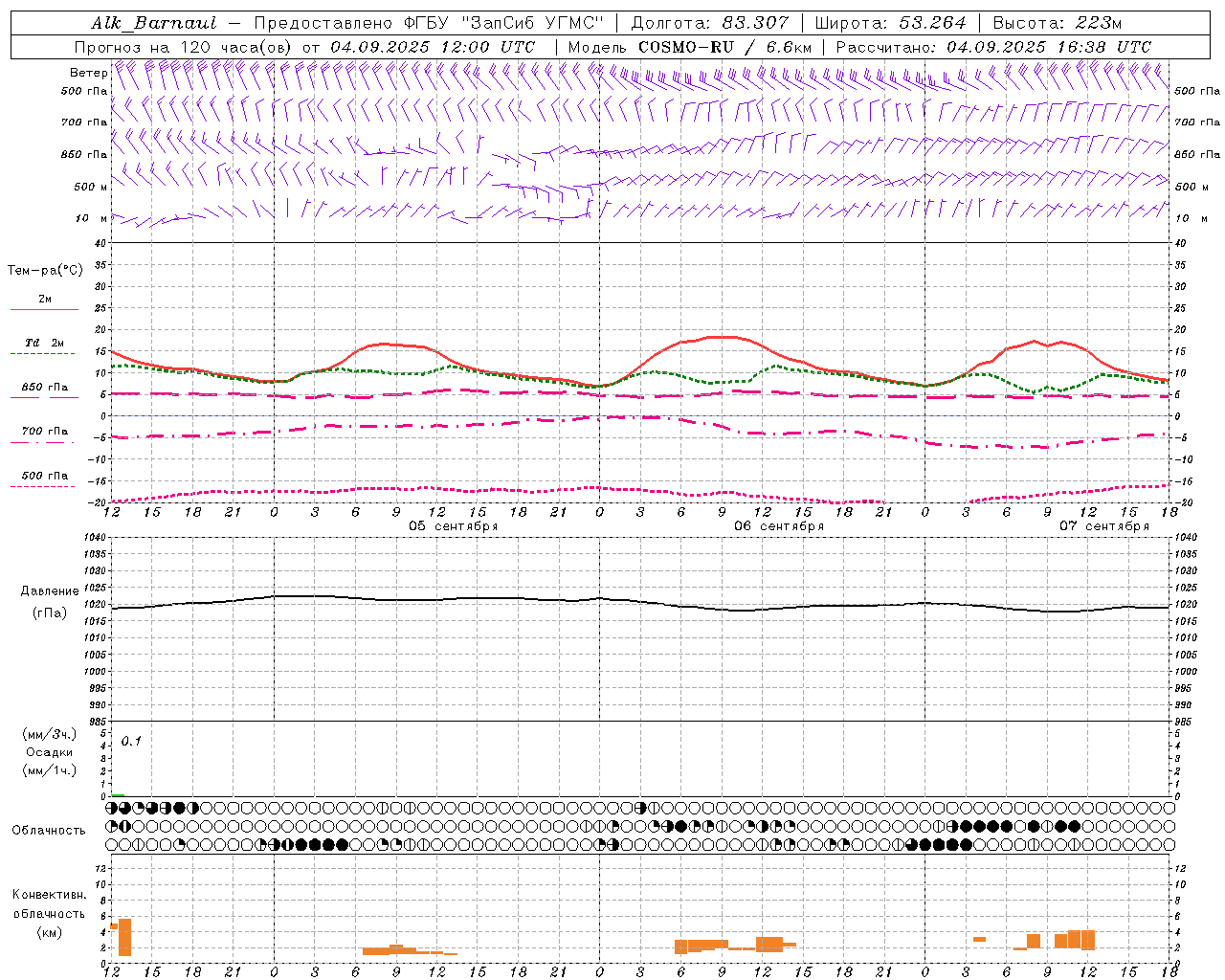This screenshot has height=980, width=1225.
Task: Click the Облачность cloudiness row label
Action: tap(49, 830)
